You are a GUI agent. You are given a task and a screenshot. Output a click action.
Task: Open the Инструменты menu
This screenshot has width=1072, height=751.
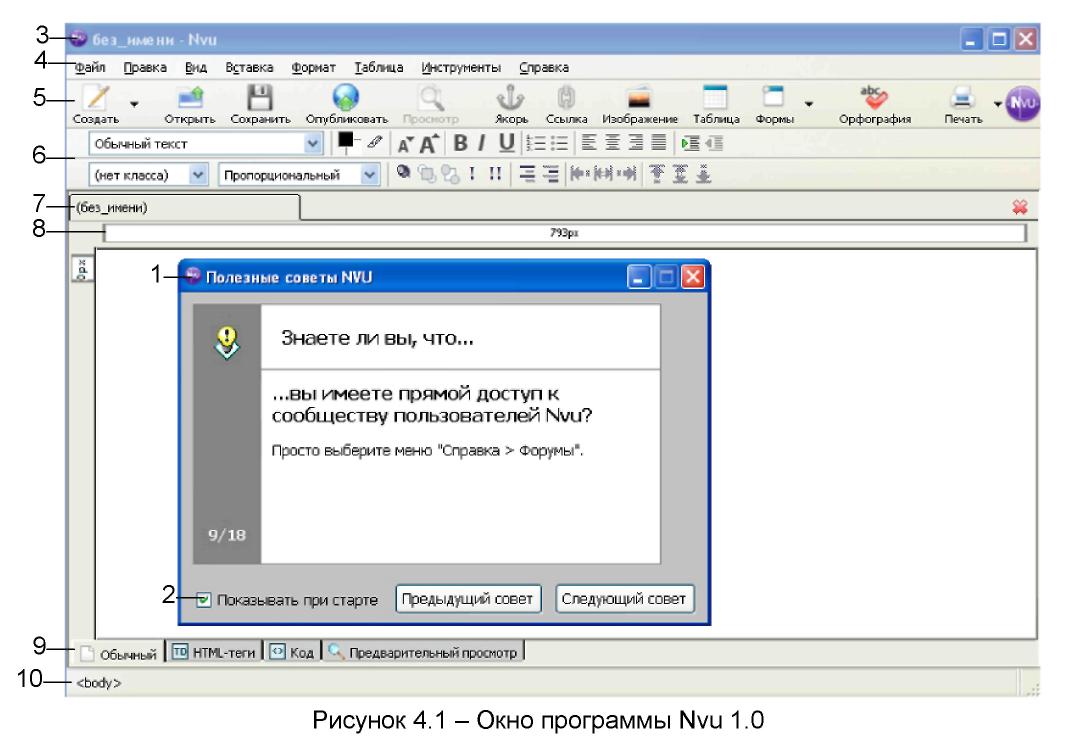(x=461, y=67)
